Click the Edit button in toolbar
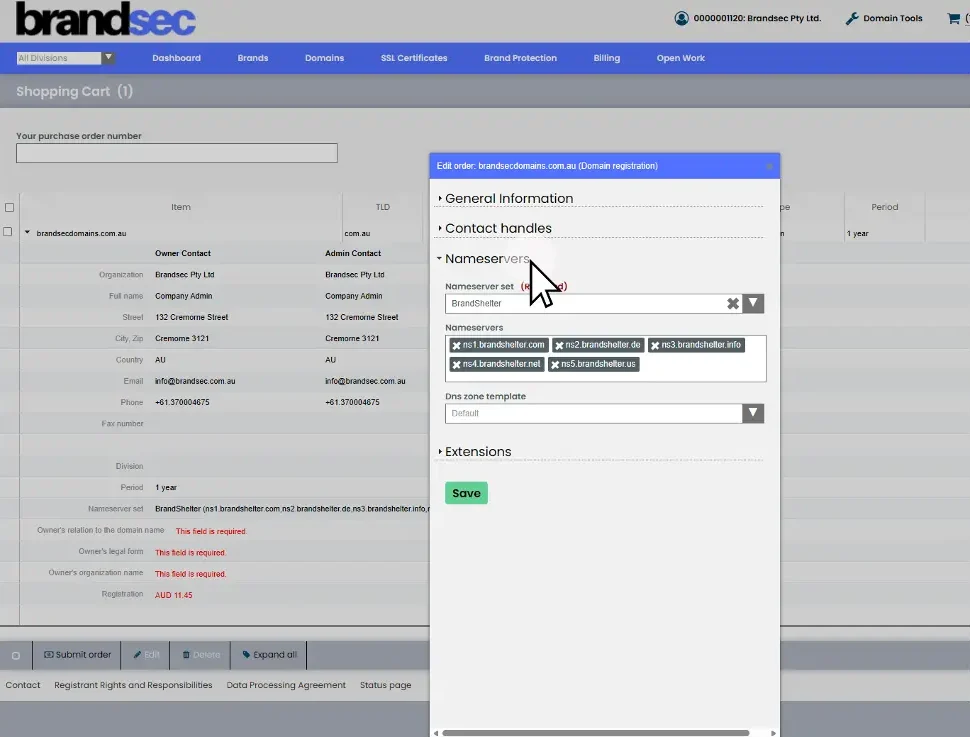The height and width of the screenshot is (738, 971). click(146, 655)
